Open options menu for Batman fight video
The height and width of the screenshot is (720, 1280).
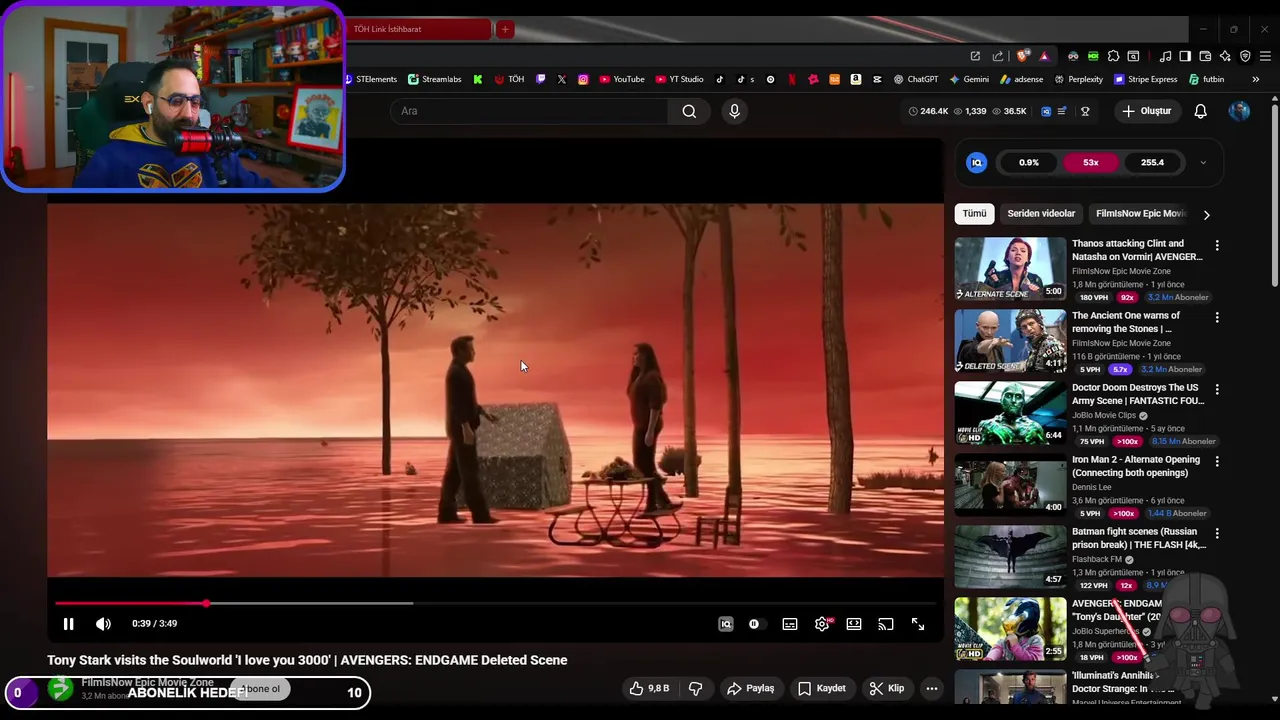pos(1217,533)
